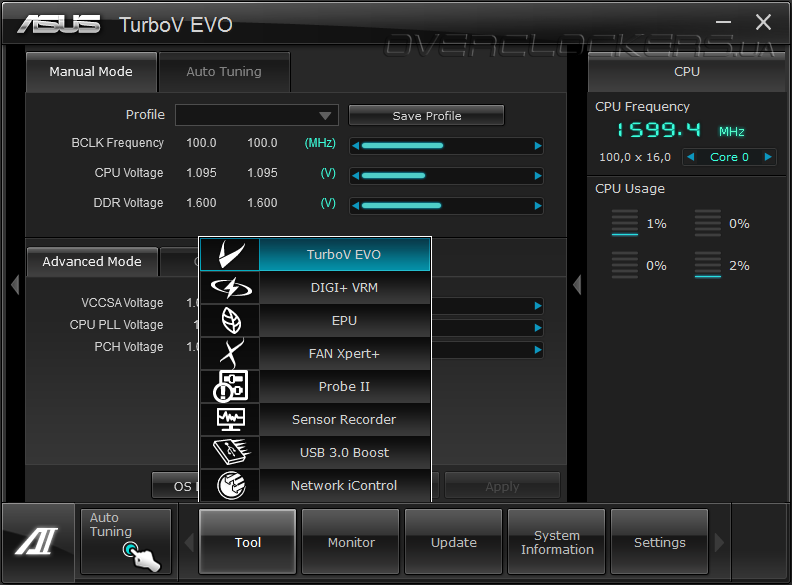Switch to Manual Mode tab
Image resolution: width=792 pixels, height=585 pixels.
[91, 72]
